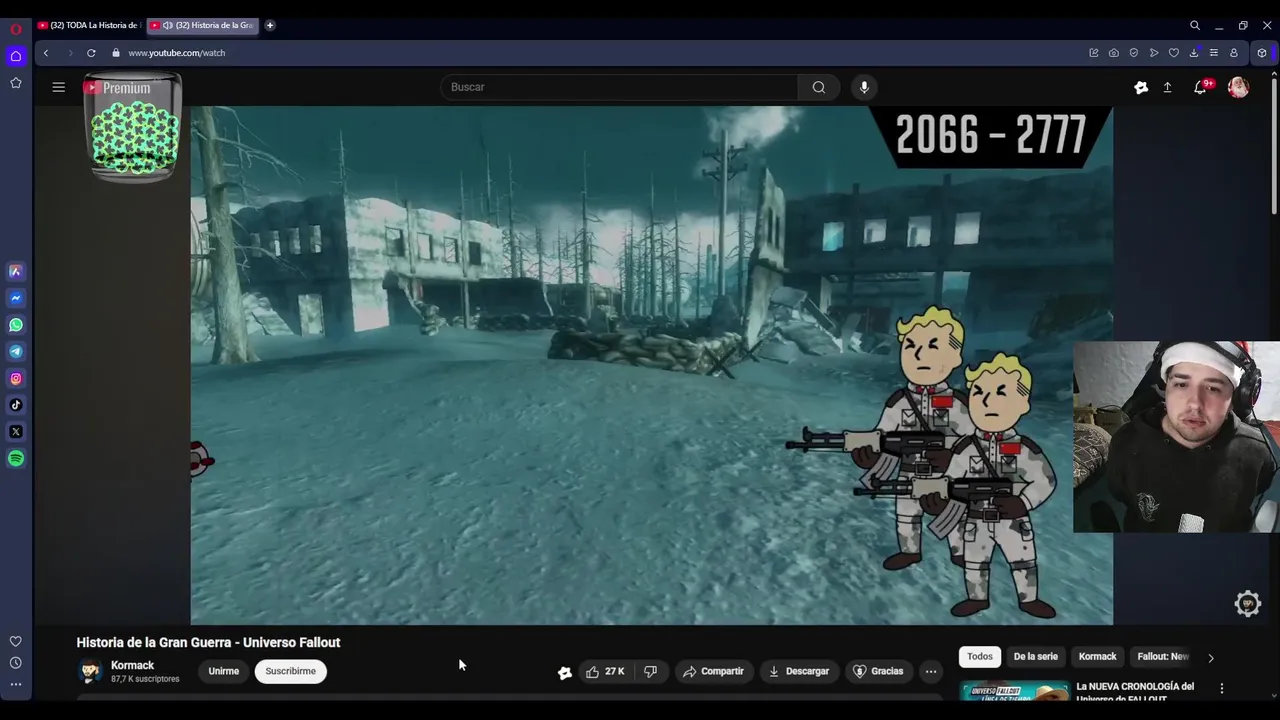Viewport: 1280px width, 720px height.
Task: Show next filter chips with arrow
Action: click(1211, 658)
